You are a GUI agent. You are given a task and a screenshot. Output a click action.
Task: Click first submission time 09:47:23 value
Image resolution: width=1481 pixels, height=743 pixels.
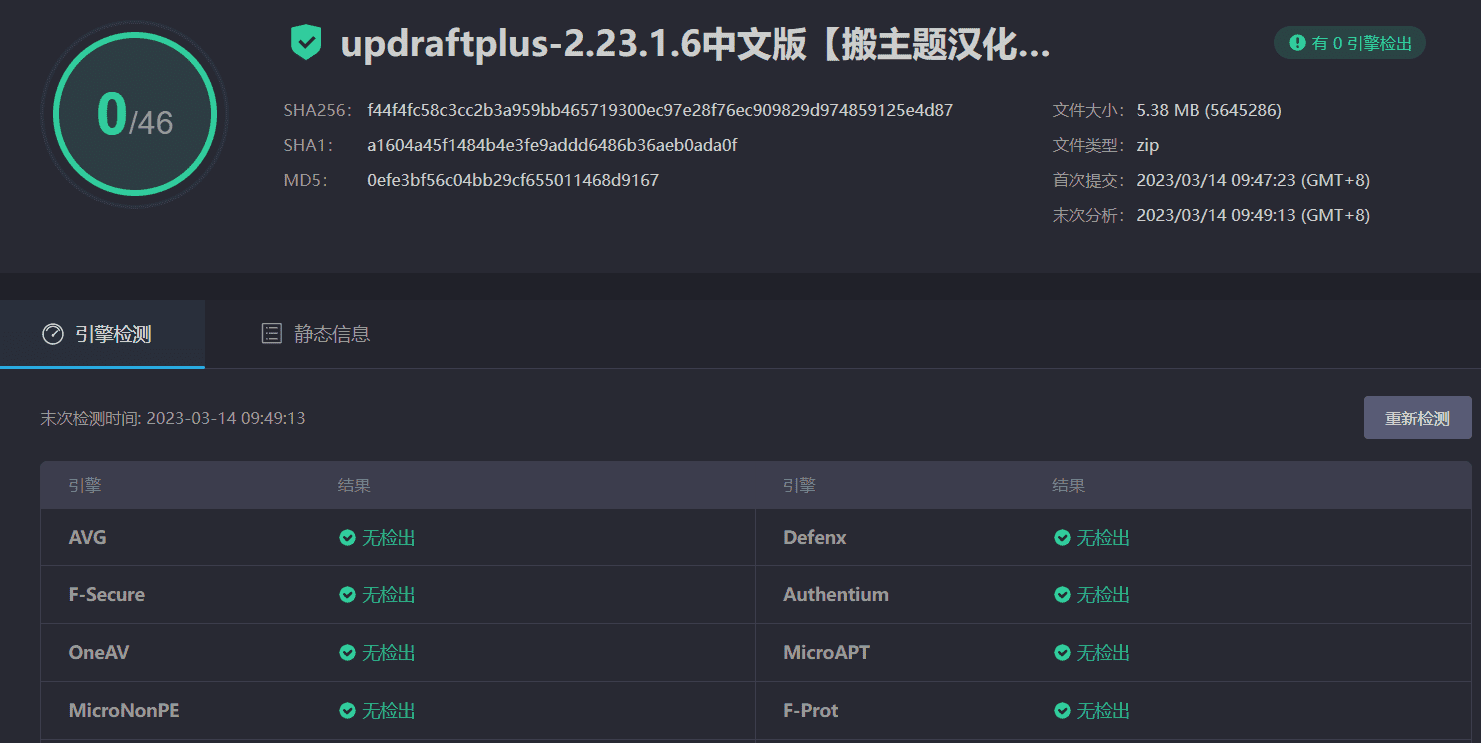tap(1253, 181)
